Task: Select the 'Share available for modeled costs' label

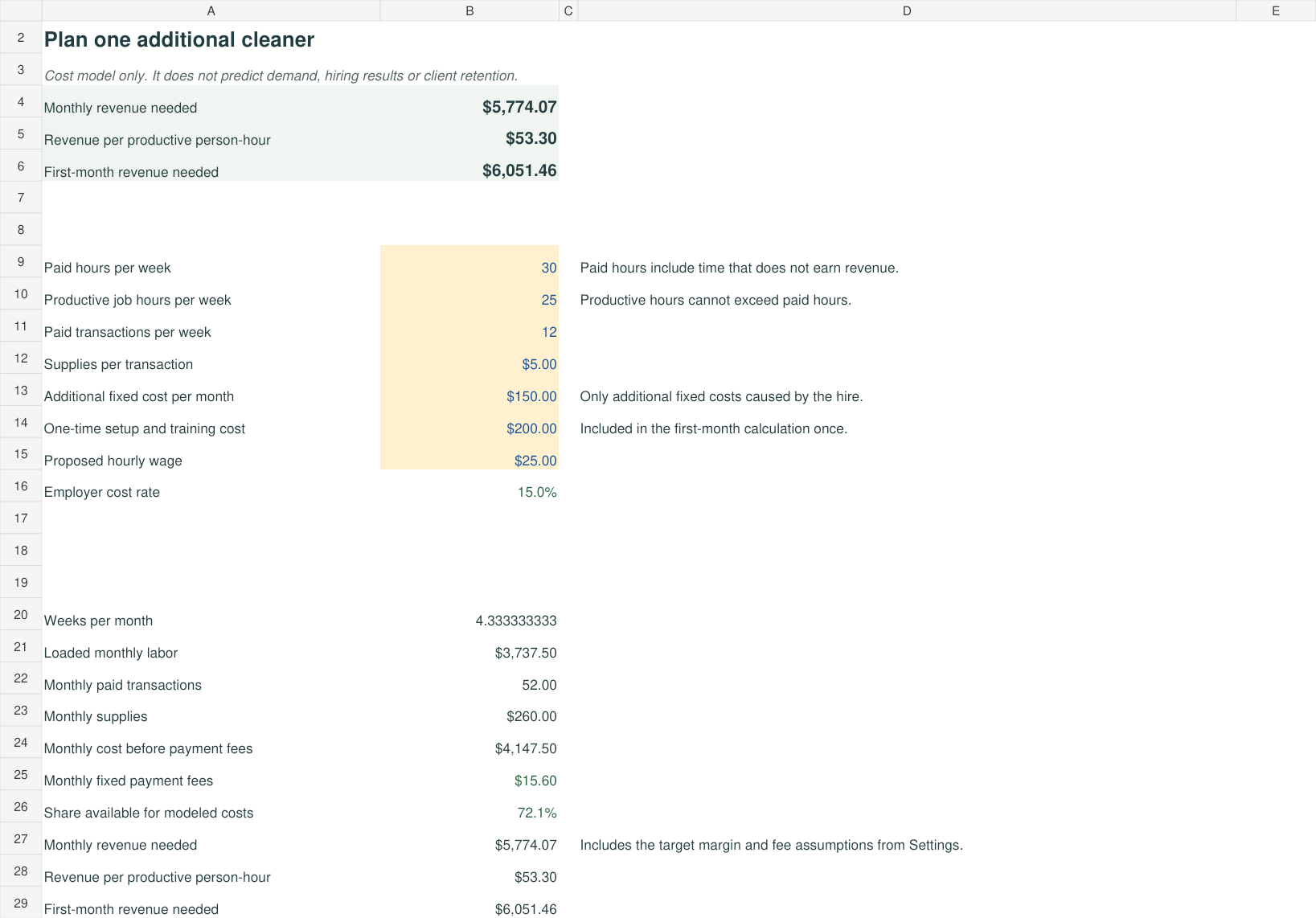Action: tap(149, 813)
